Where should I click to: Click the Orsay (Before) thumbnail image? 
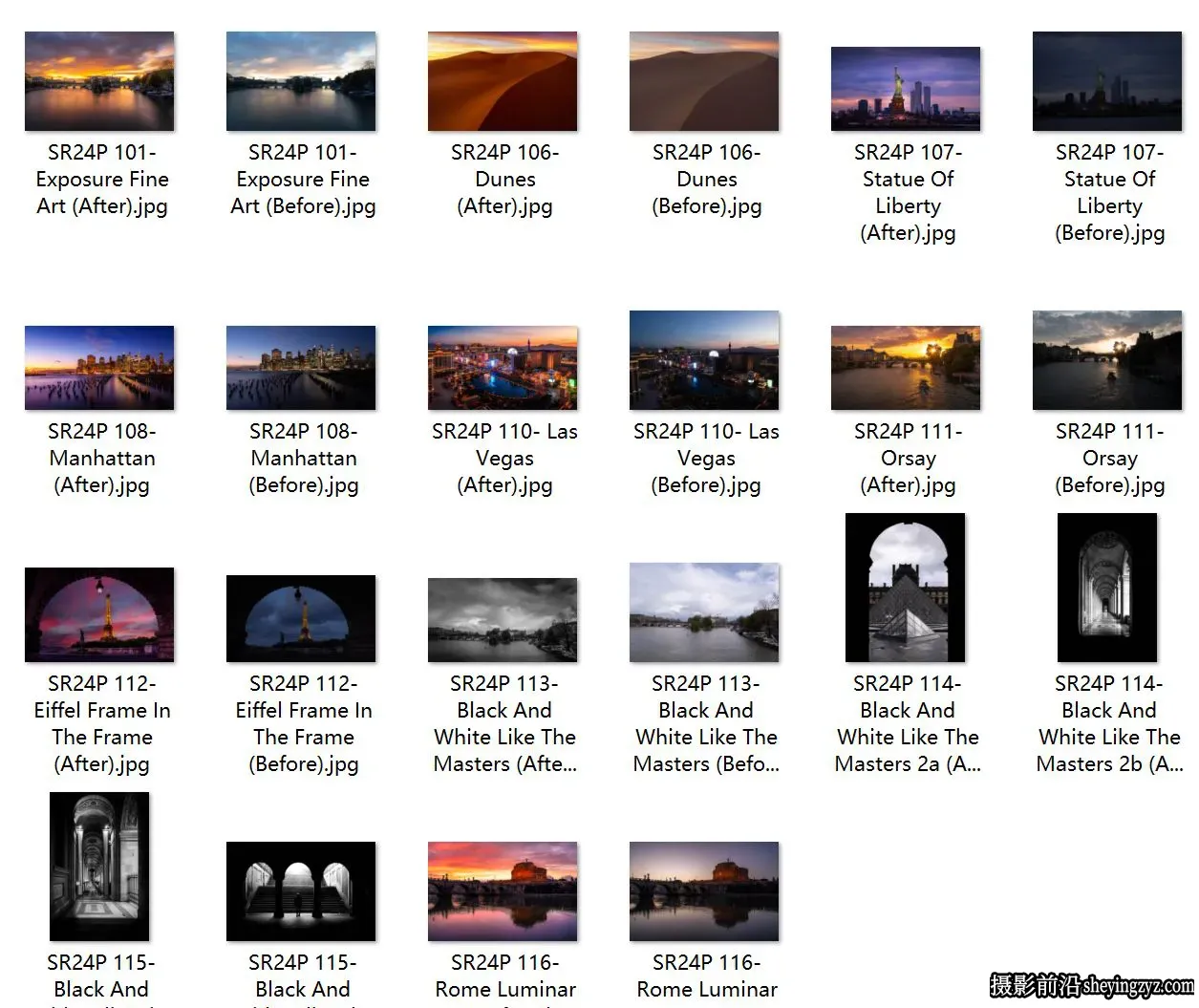tap(1107, 360)
